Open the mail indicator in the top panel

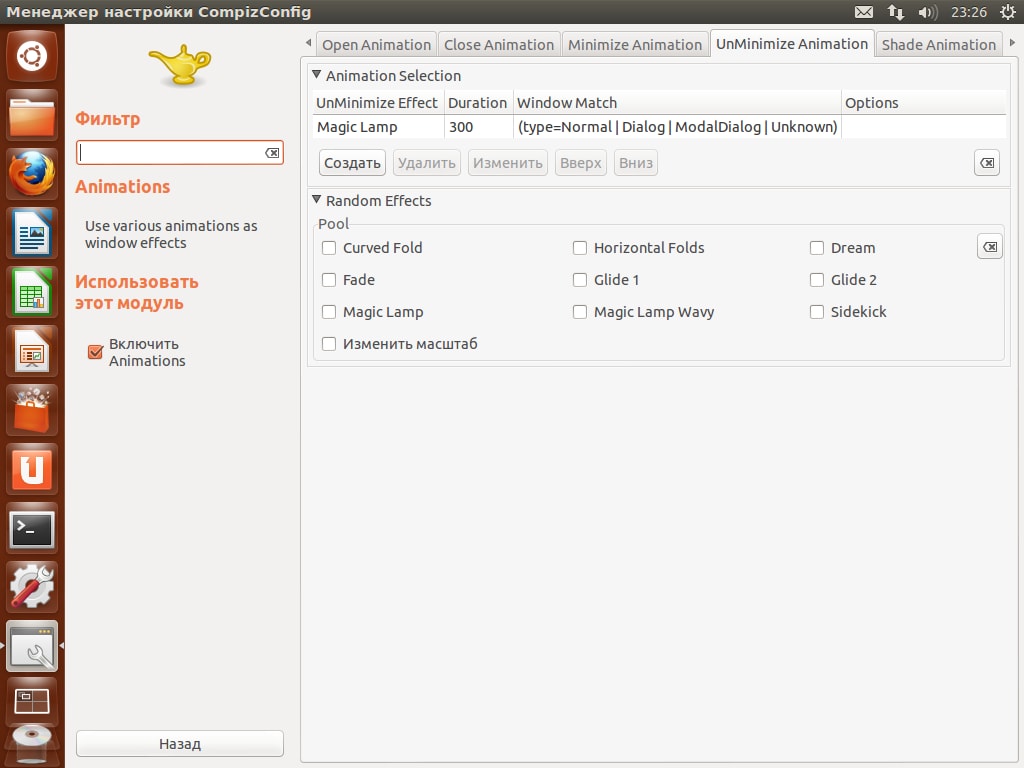pos(864,12)
